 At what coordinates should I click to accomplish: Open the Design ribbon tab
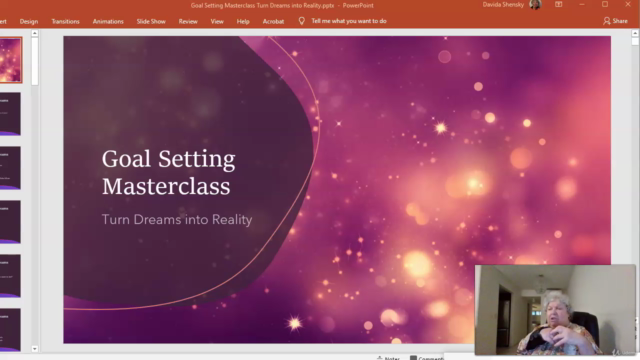pyautogui.click(x=29, y=21)
